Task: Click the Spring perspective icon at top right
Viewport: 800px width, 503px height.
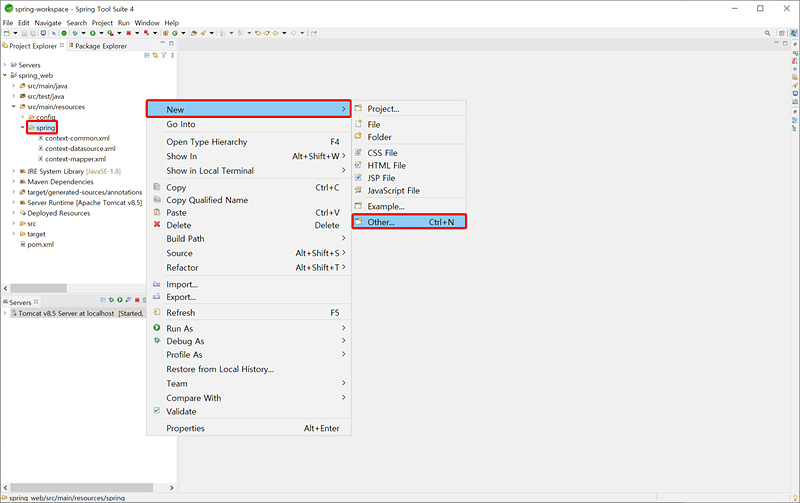Action: click(793, 33)
